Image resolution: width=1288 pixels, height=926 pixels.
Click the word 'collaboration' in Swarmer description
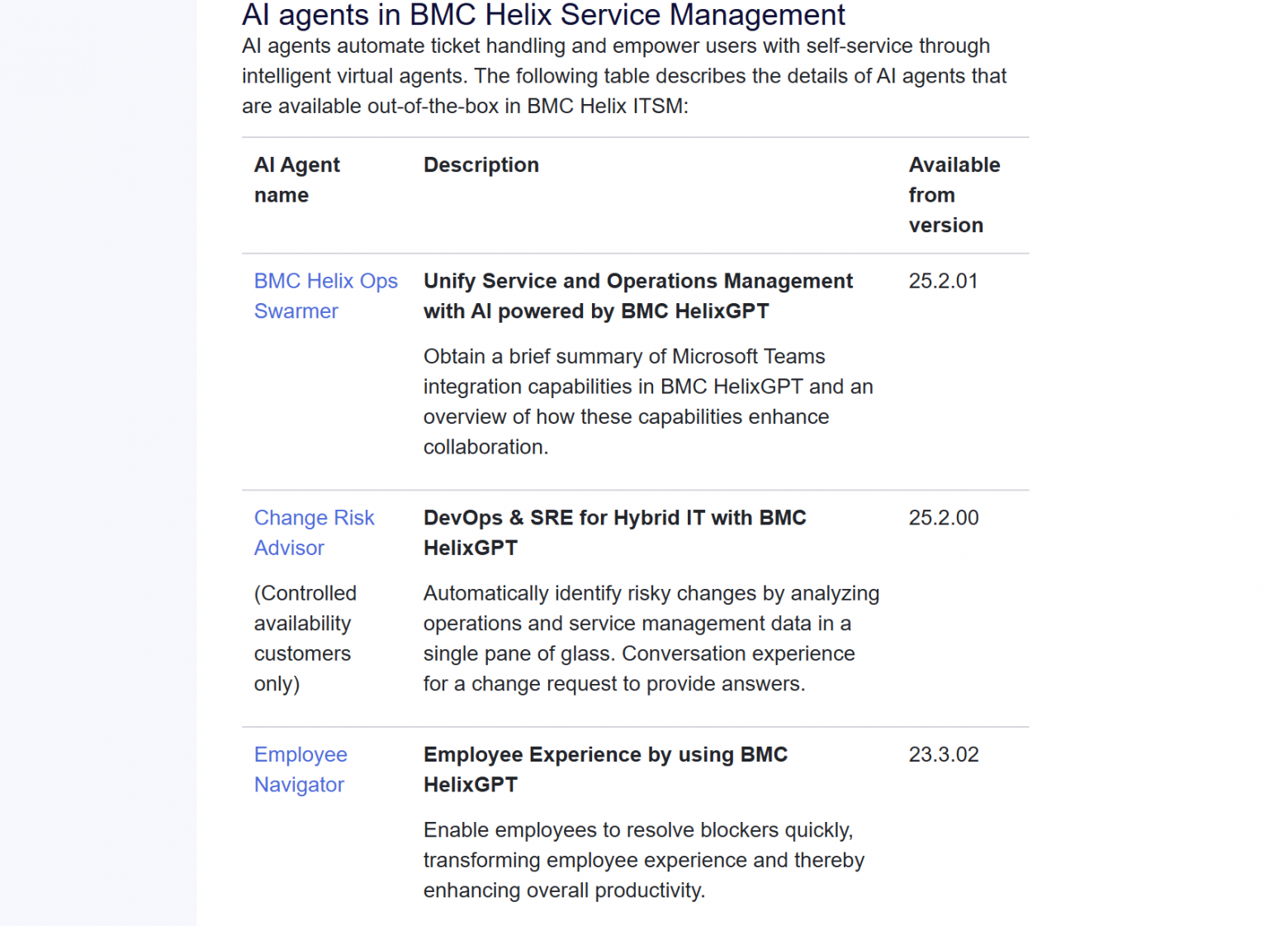[x=484, y=448]
